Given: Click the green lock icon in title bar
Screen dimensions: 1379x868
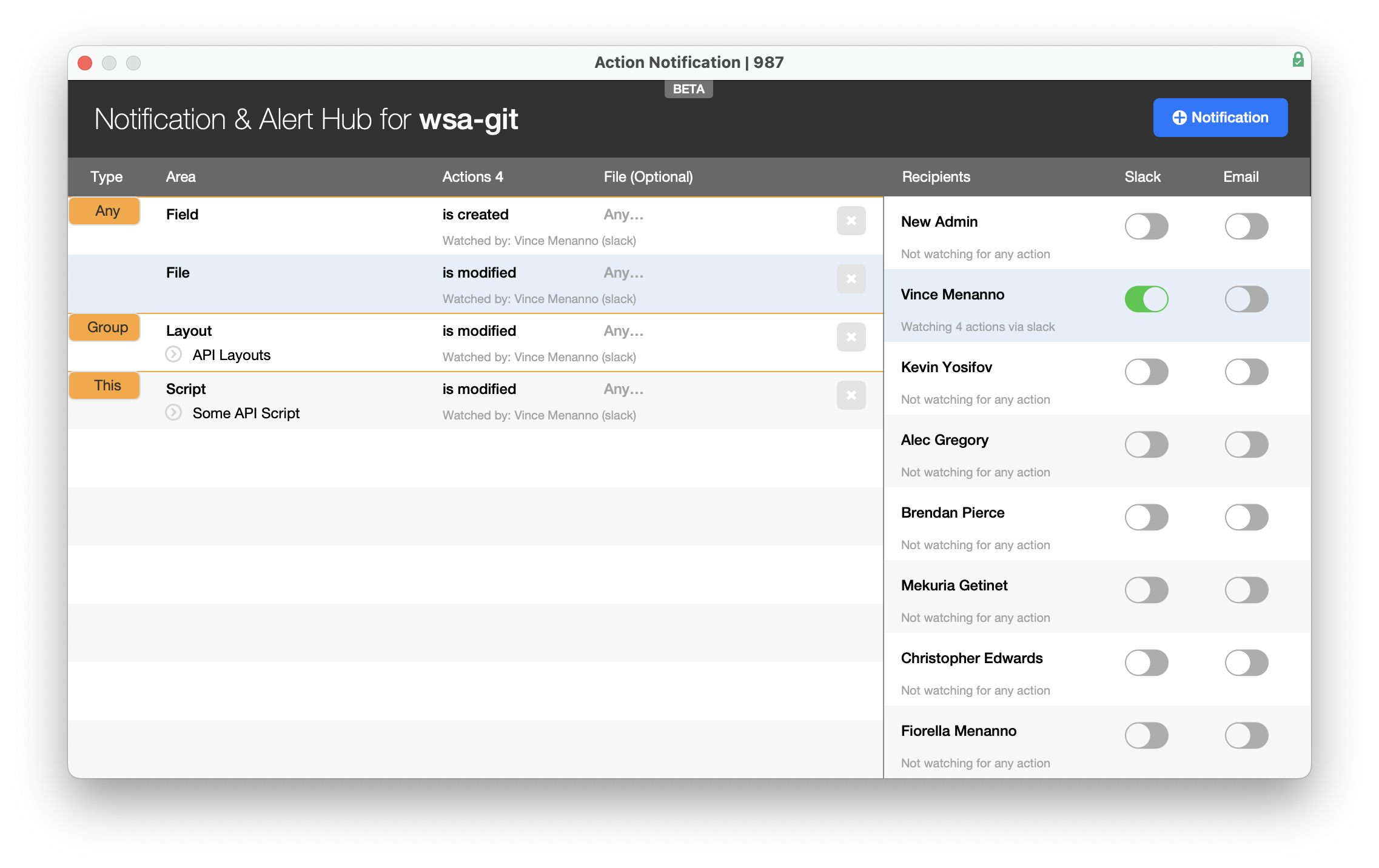Looking at the screenshot, I should 1298,59.
